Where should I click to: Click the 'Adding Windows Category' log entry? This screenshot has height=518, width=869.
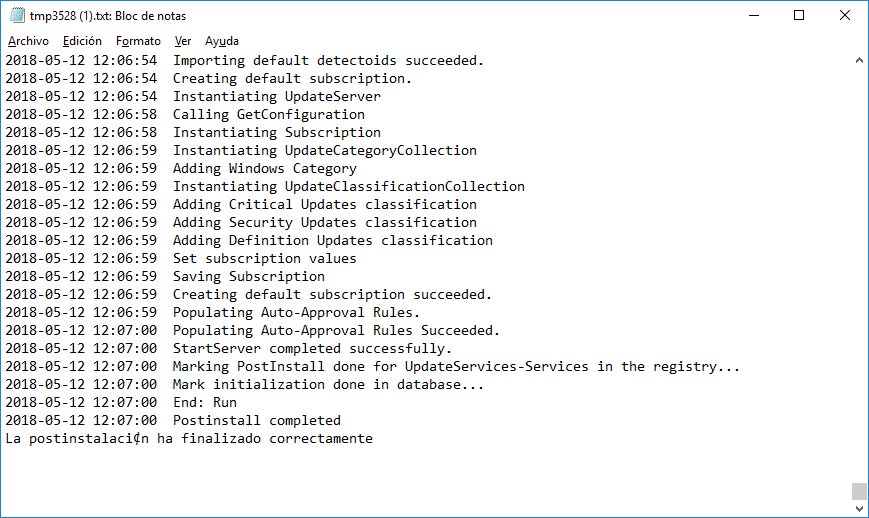click(264, 168)
